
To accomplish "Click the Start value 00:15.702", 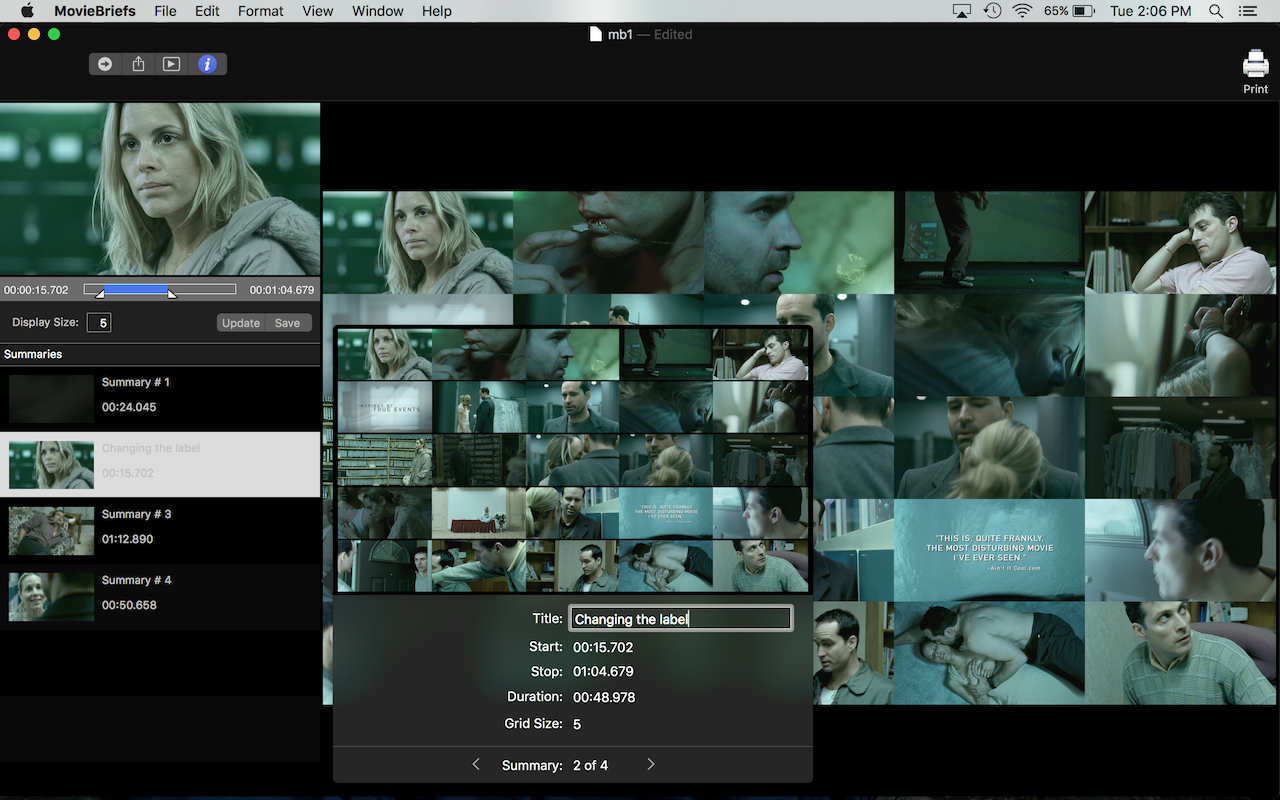I will (x=603, y=647).
